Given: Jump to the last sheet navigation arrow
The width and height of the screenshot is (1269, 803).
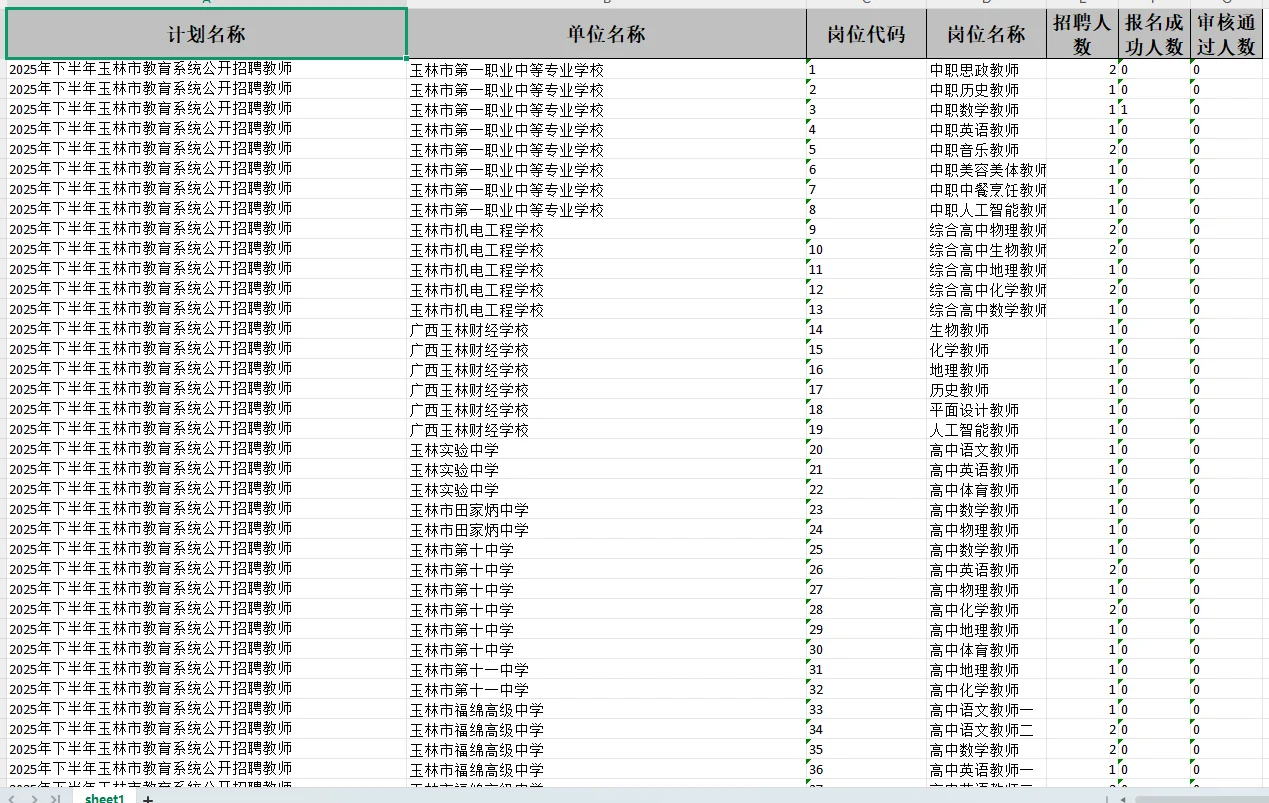Looking at the screenshot, I should (x=58, y=799).
